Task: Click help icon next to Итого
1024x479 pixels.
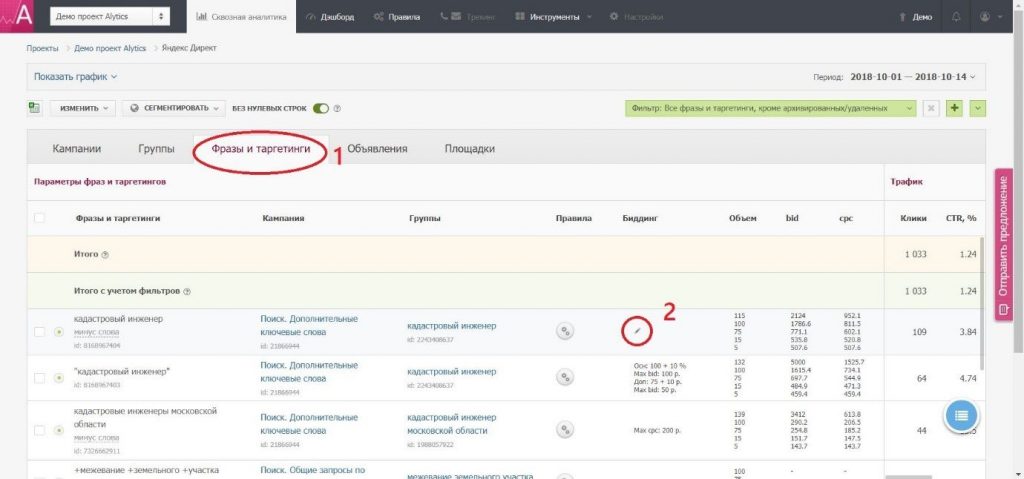Action: (105, 255)
